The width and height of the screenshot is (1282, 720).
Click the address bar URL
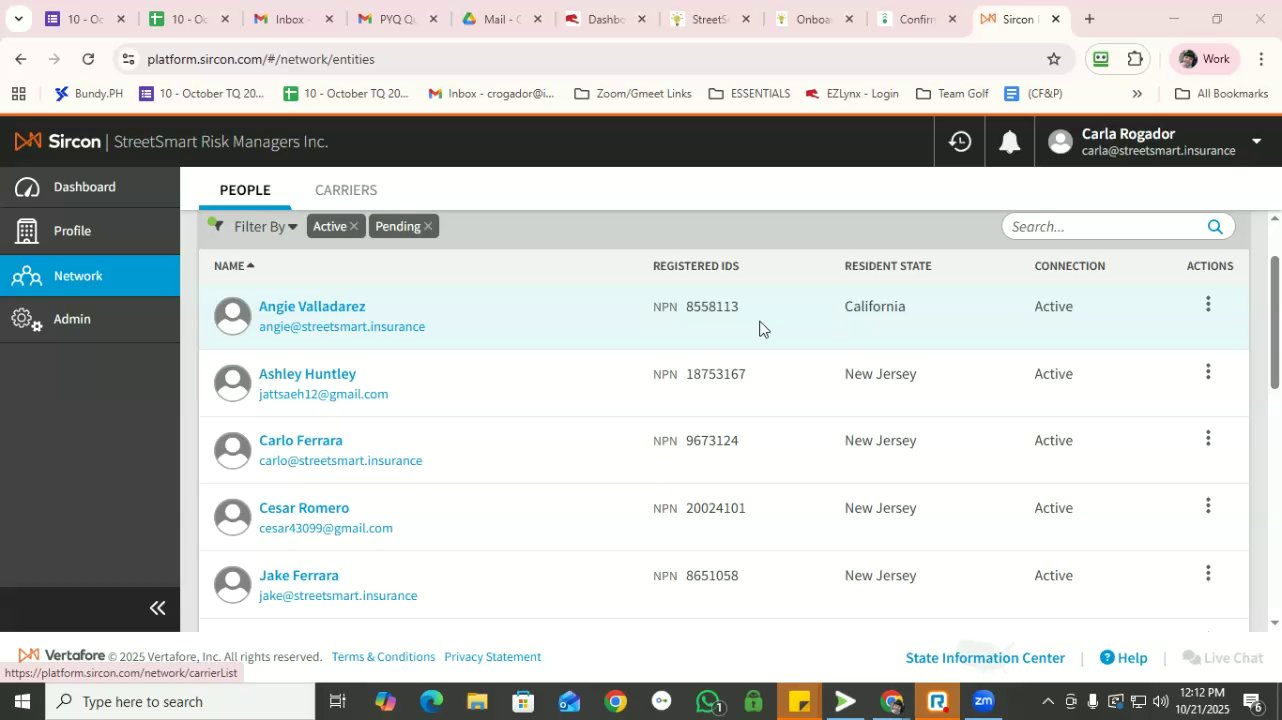click(261, 59)
